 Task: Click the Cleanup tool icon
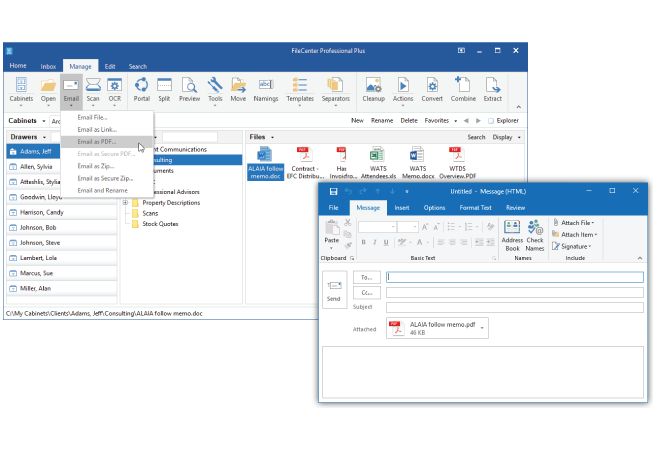coord(373,89)
